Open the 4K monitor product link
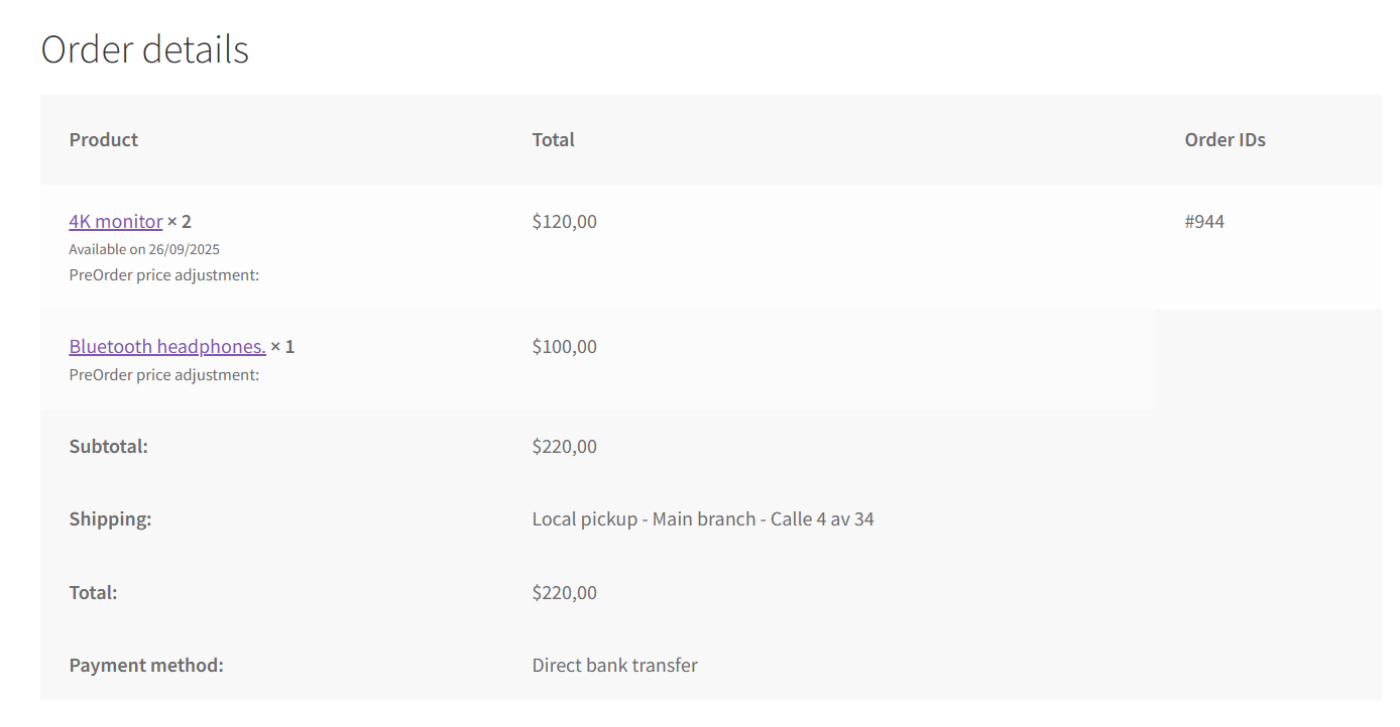 coord(115,221)
